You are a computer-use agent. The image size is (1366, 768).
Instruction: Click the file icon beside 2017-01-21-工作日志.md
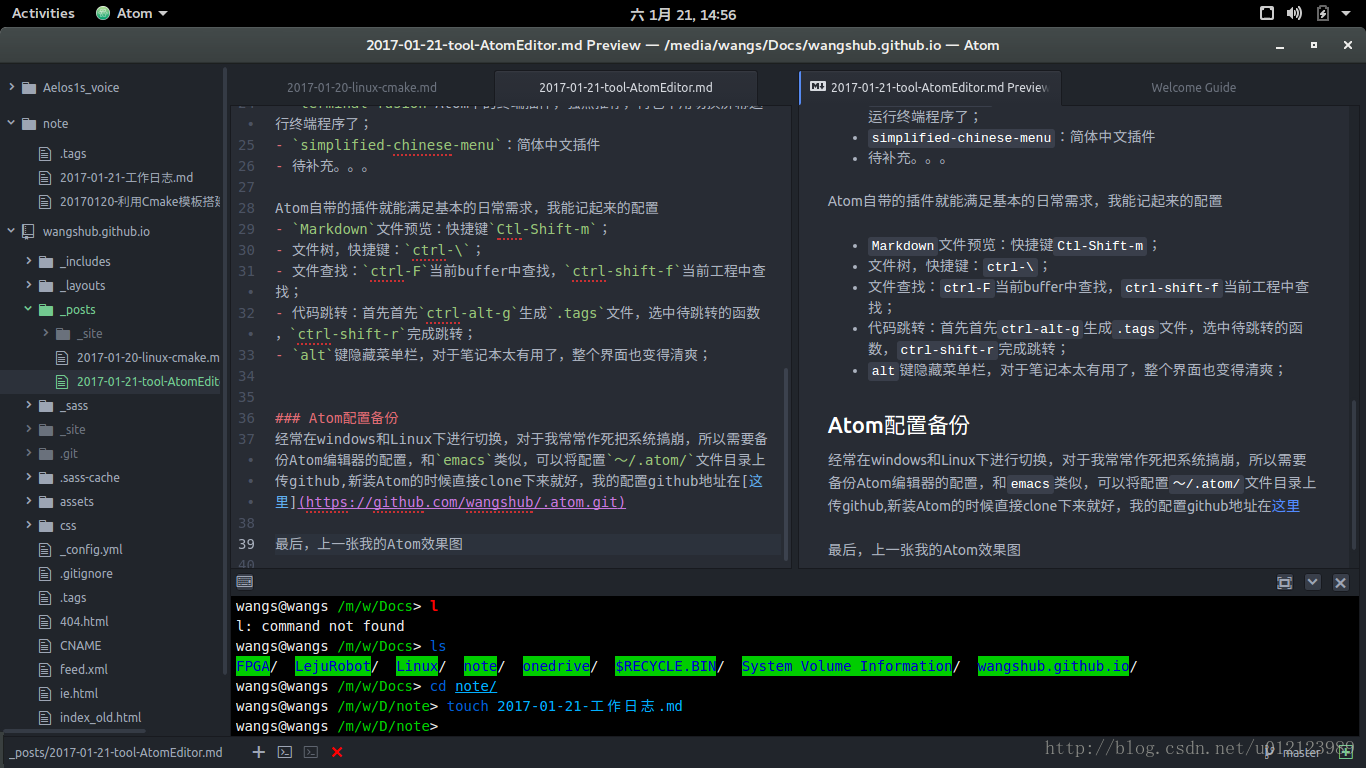pyautogui.click(x=44, y=178)
